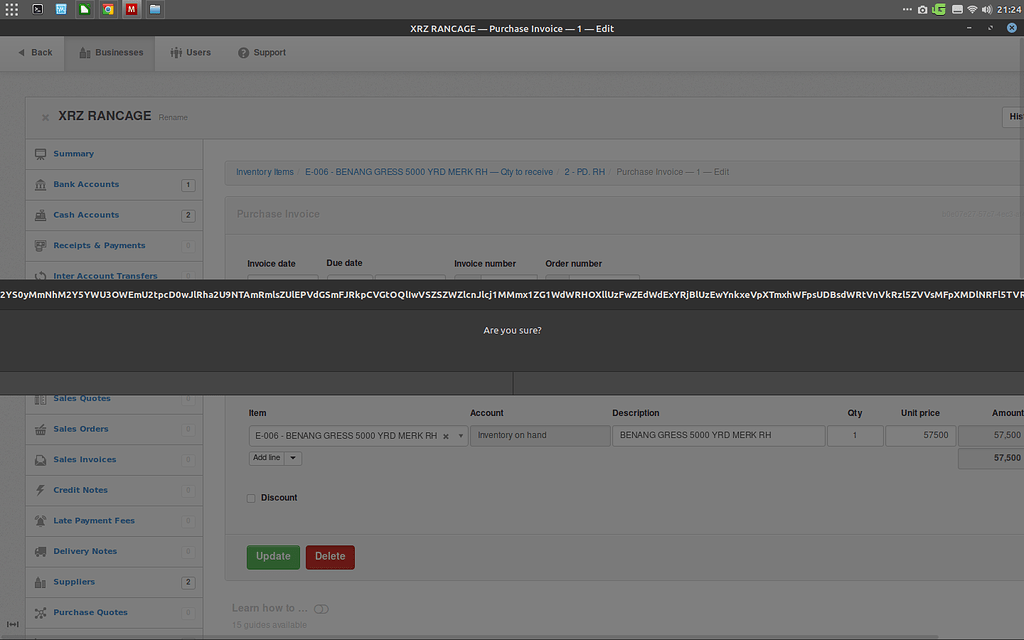Click the Update button

tap(273, 557)
